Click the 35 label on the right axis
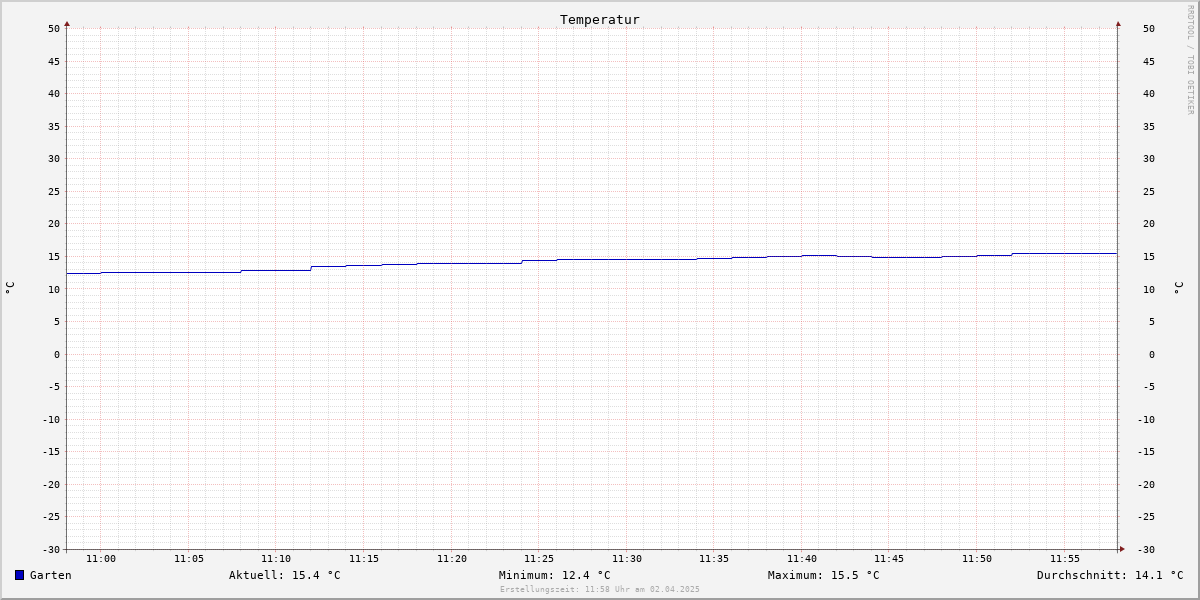The height and width of the screenshot is (600, 1200). pos(1149,127)
